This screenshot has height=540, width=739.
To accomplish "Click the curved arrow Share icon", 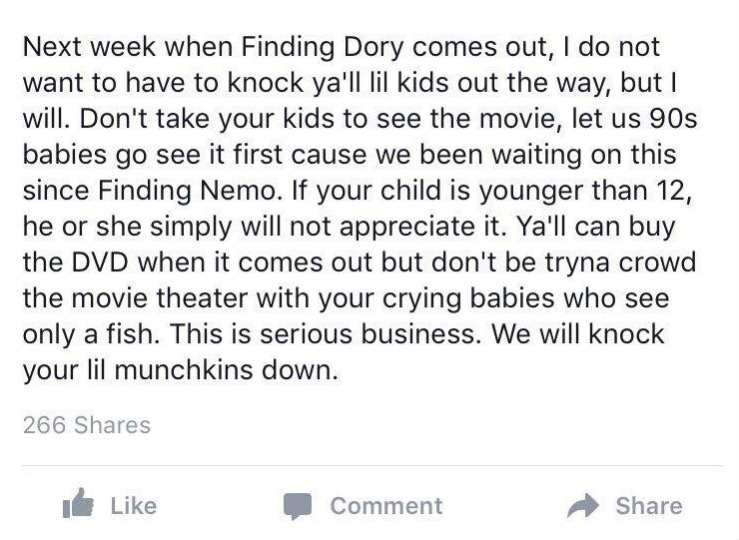I will pos(583,506).
